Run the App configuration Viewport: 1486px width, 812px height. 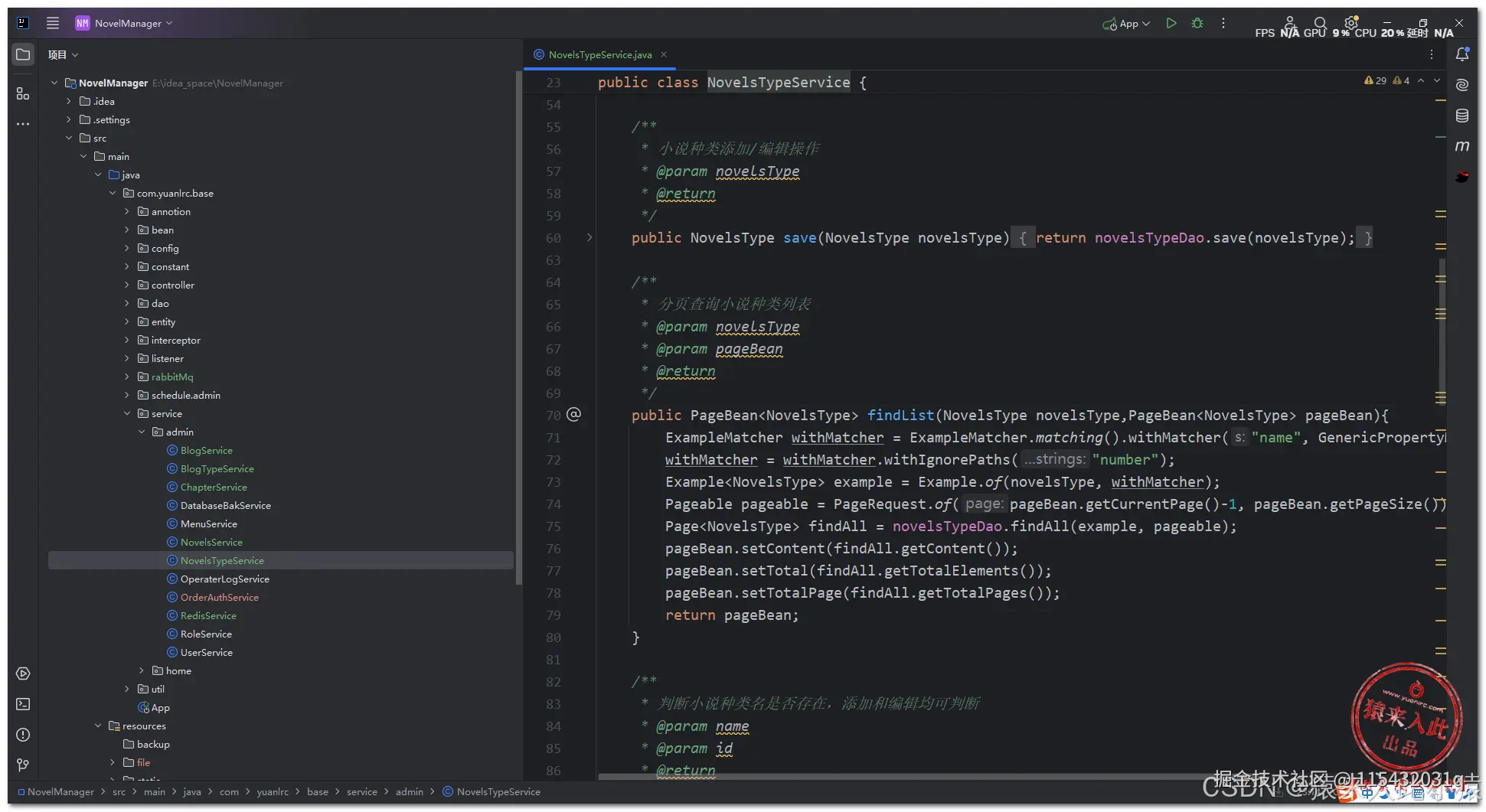click(1171, 23)
